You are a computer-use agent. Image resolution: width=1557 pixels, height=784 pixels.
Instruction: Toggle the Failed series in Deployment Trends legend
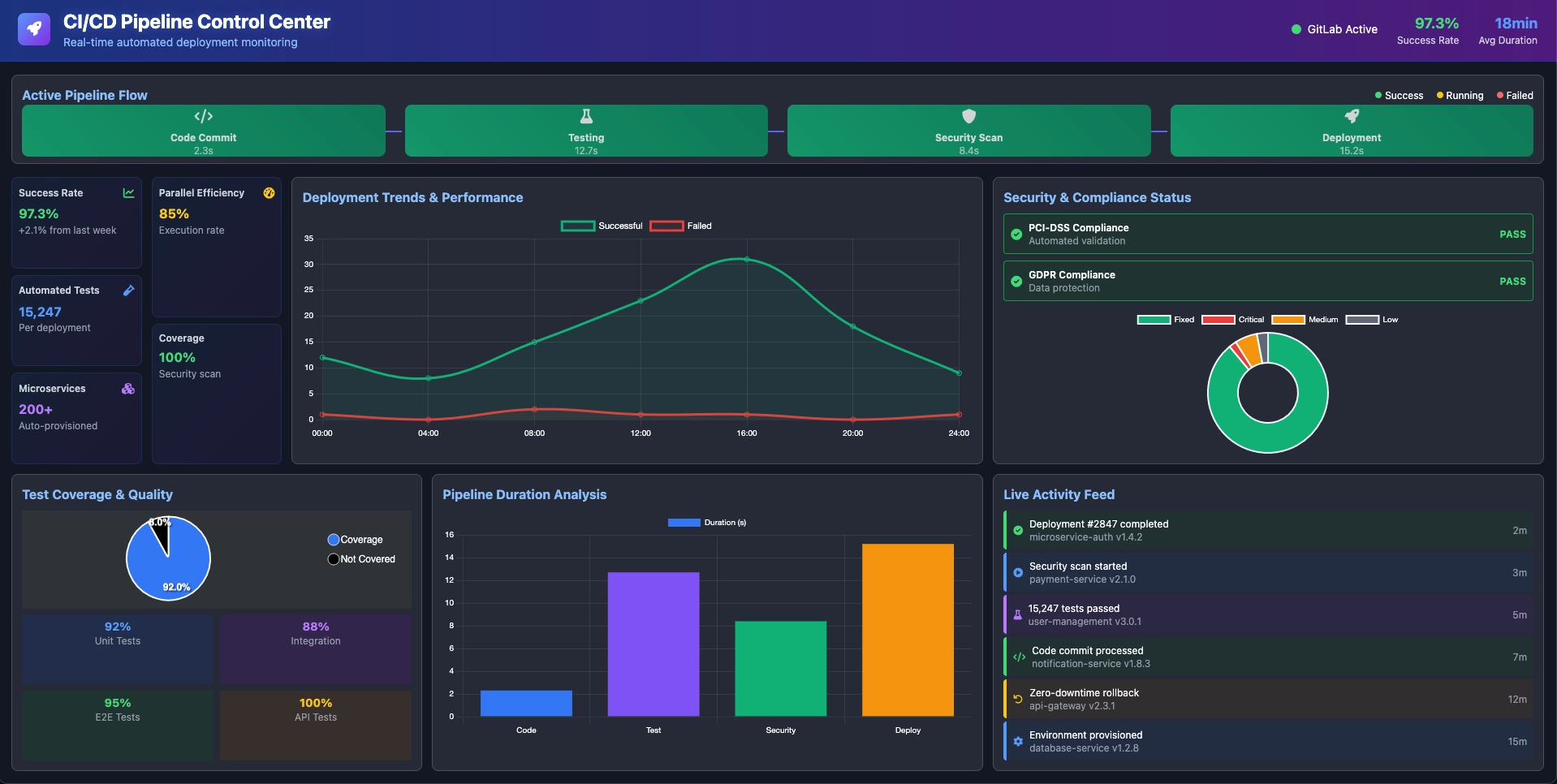click(682, 226)
